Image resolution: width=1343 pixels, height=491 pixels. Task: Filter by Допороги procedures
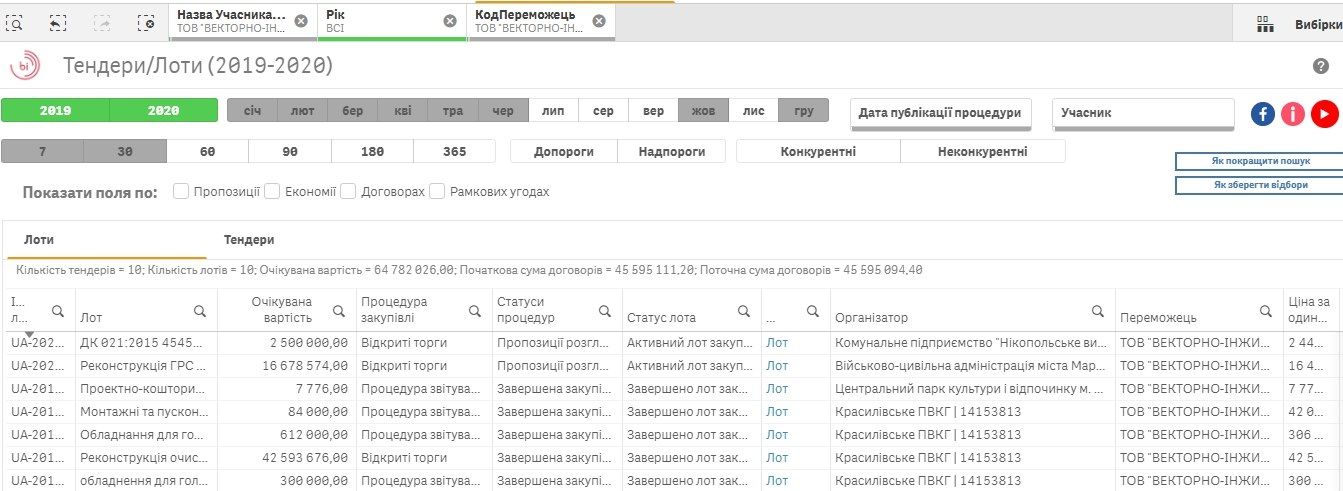564,152
